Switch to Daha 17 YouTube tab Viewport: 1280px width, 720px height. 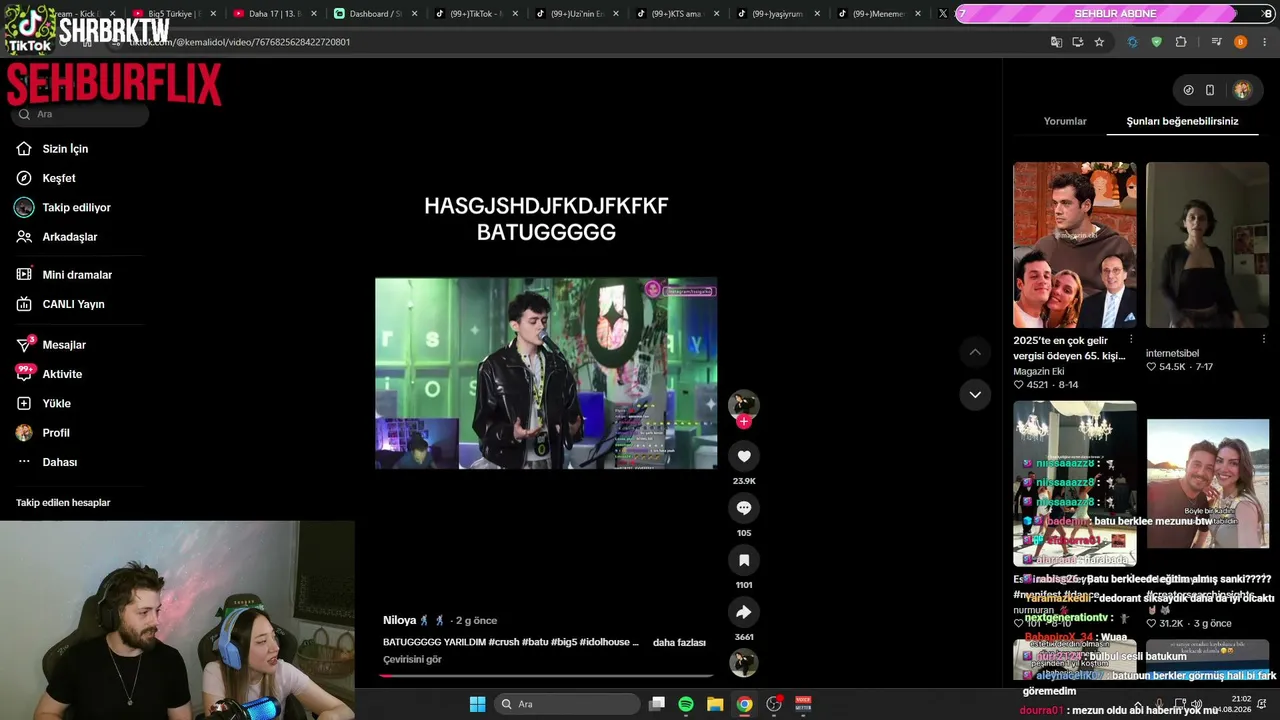coord(274,14)
